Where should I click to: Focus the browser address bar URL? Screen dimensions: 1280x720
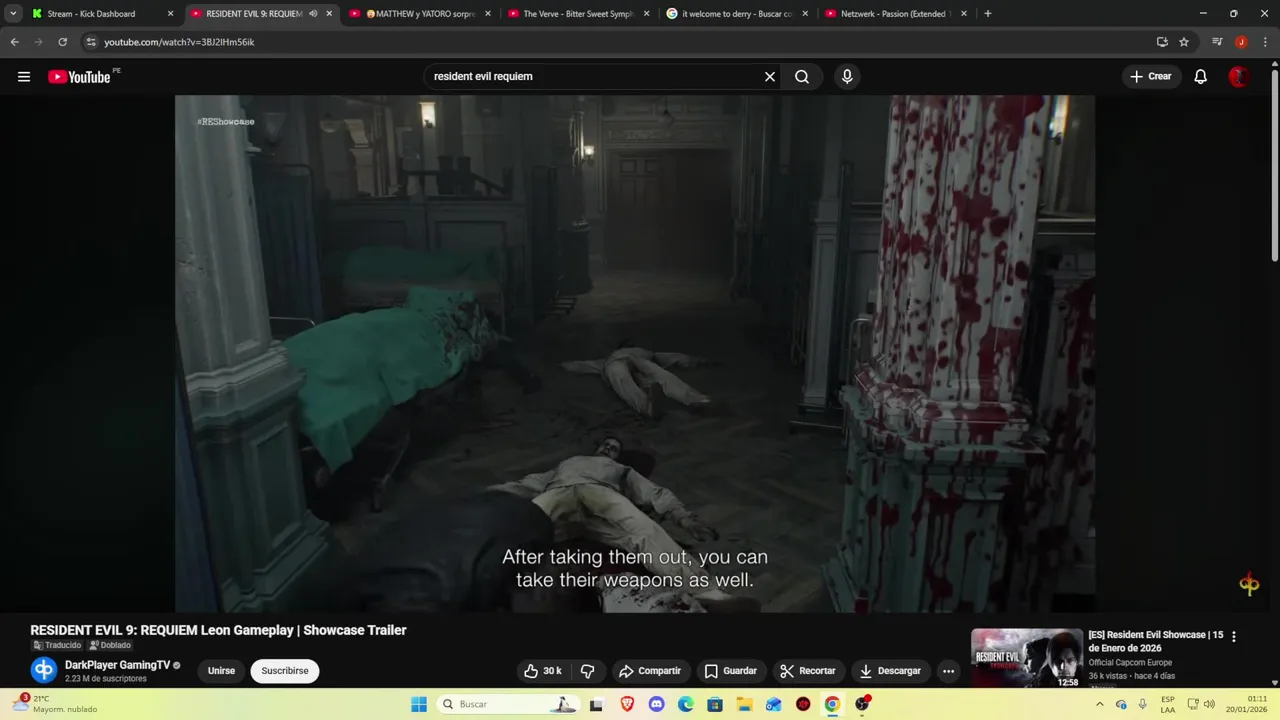point(179,42)
